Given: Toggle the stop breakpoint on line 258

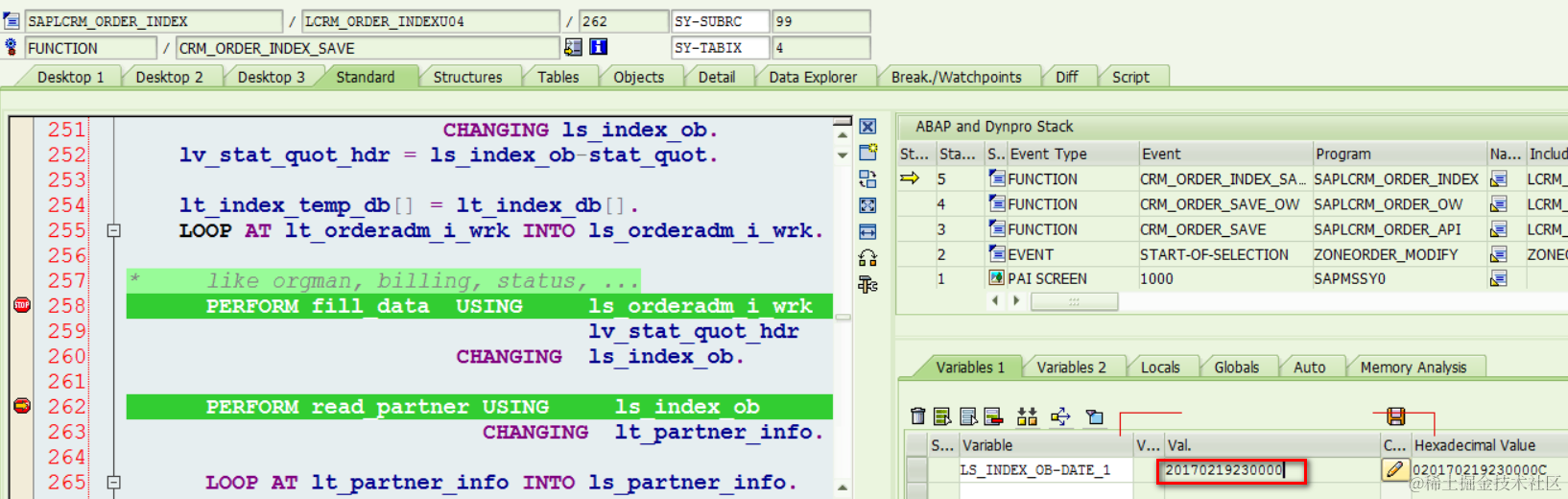Looking at the screenshot, I should (x=22, y=305).
